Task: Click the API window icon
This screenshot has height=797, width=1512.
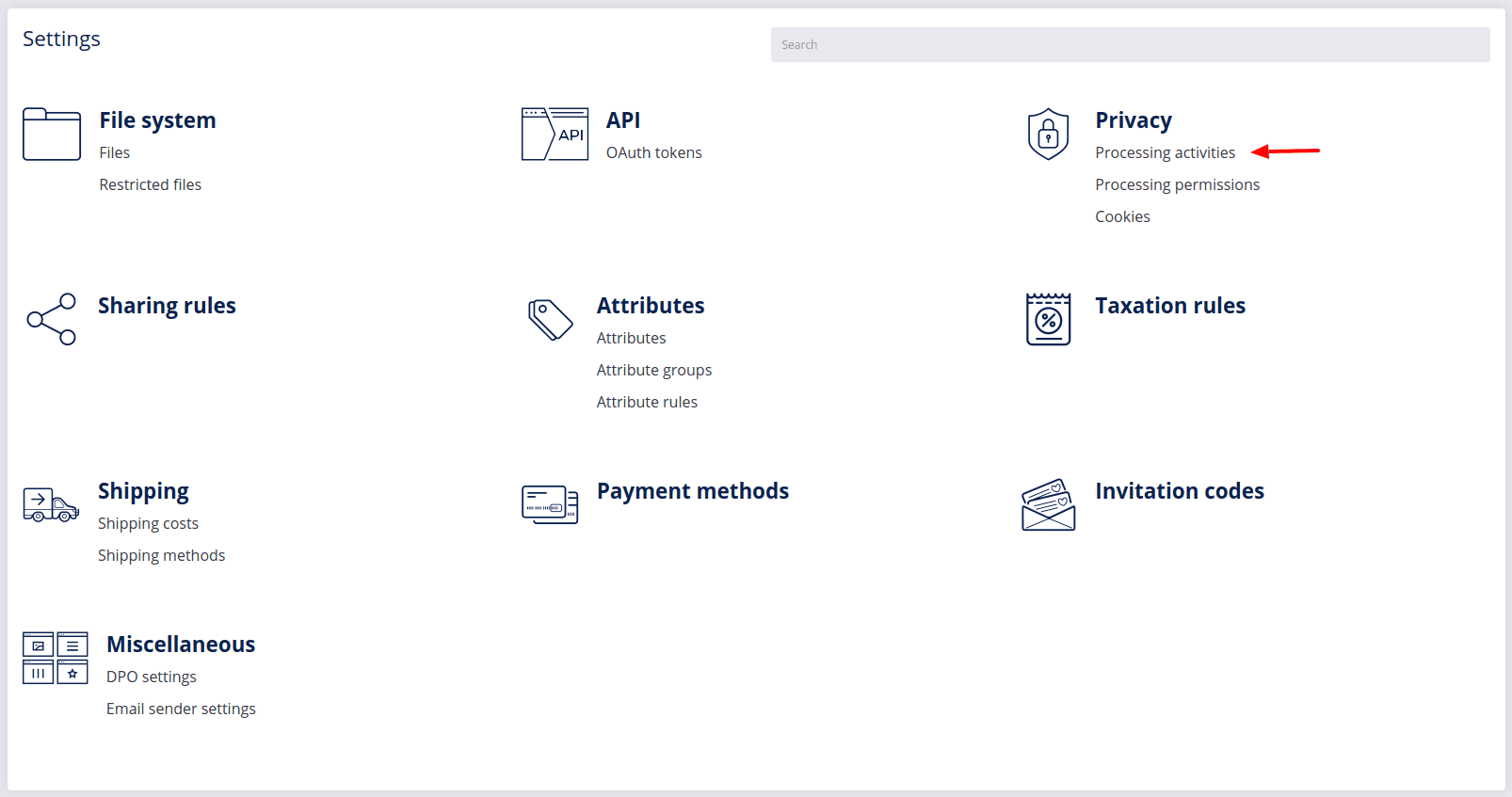Action: (x=555, y=134)
